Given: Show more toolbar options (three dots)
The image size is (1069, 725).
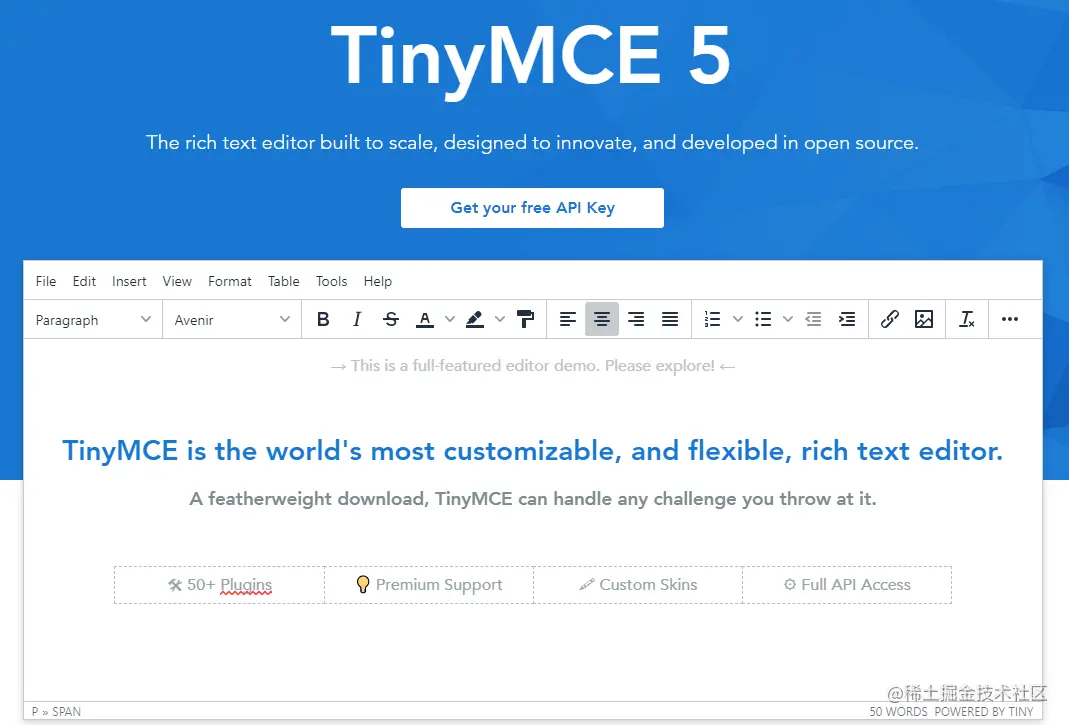Looking at the screenshot, I should [x=1010, y=319].
